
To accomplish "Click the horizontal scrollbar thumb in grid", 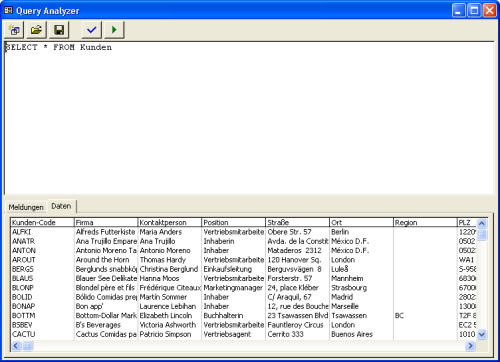I will [28, 346].
